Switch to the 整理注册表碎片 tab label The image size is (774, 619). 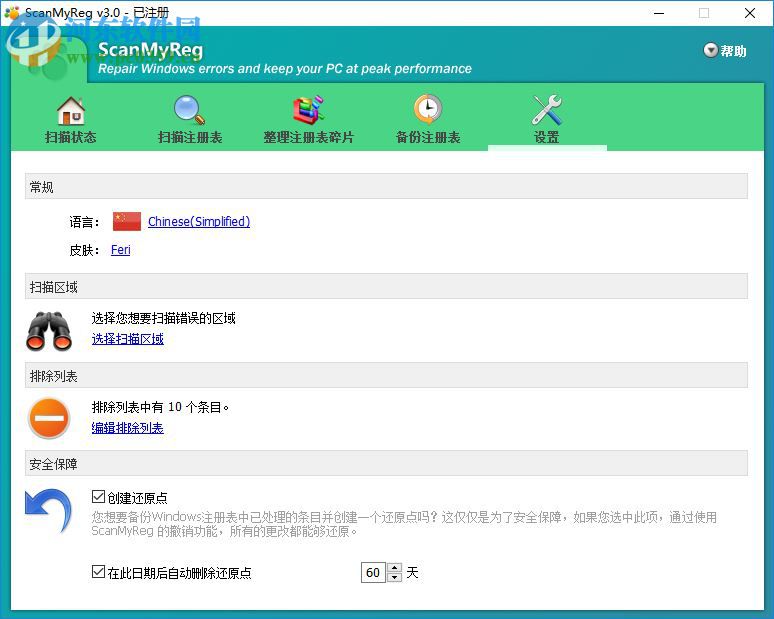(309, 137)
